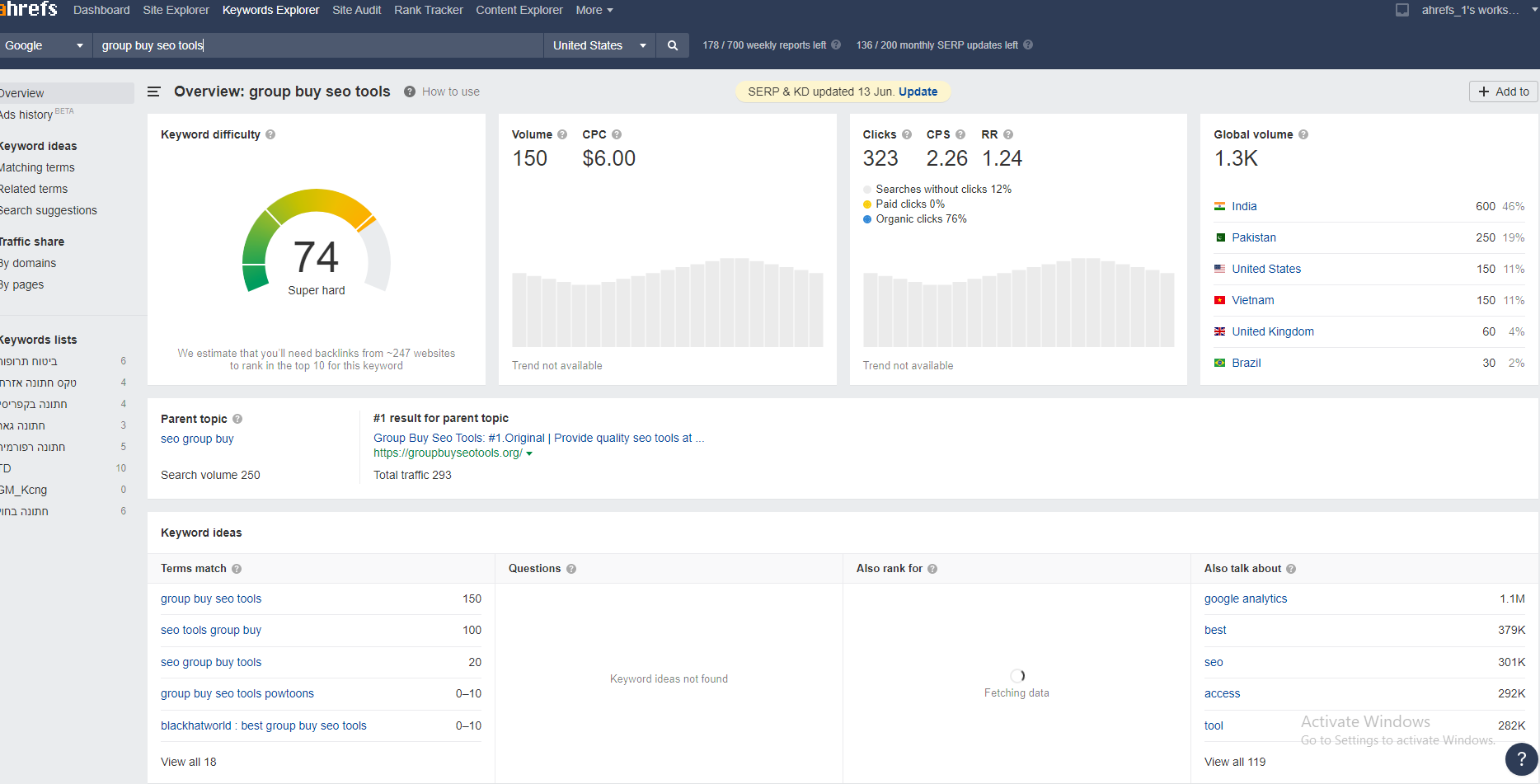This screenshot has width=1540, height=784.
Task: Switch to Site Explorer tab
Action: (x=176, y=10)
